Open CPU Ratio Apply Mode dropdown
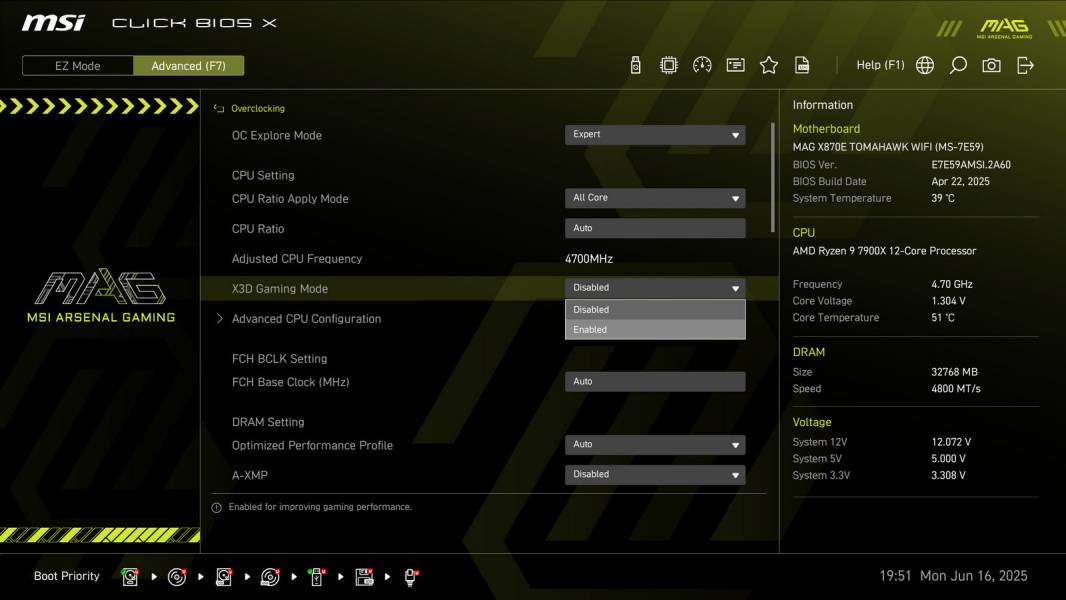Screen dimensions: 1066x600 (x=655, y=198)
